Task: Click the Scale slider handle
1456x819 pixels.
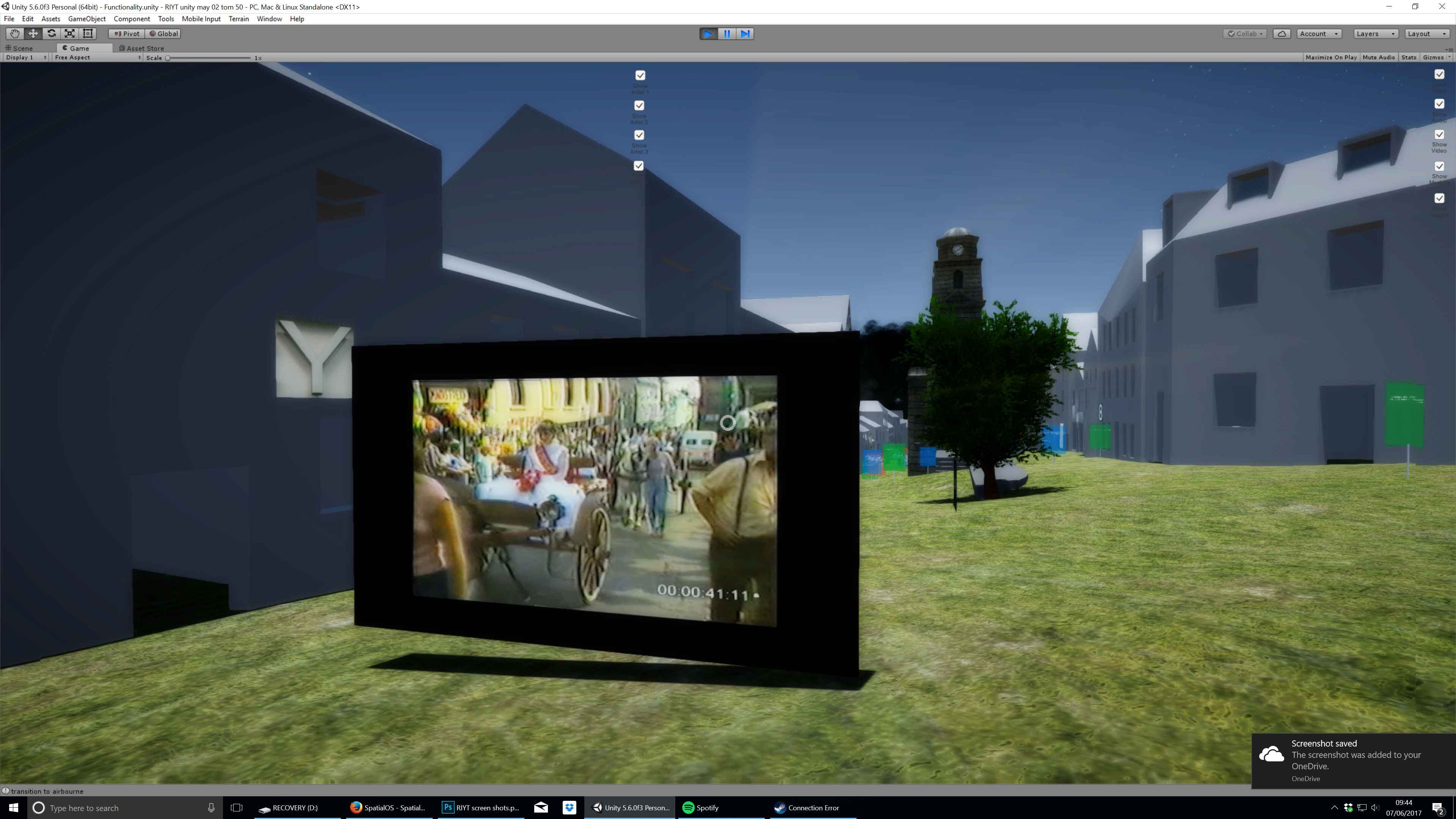Action: 168,58
